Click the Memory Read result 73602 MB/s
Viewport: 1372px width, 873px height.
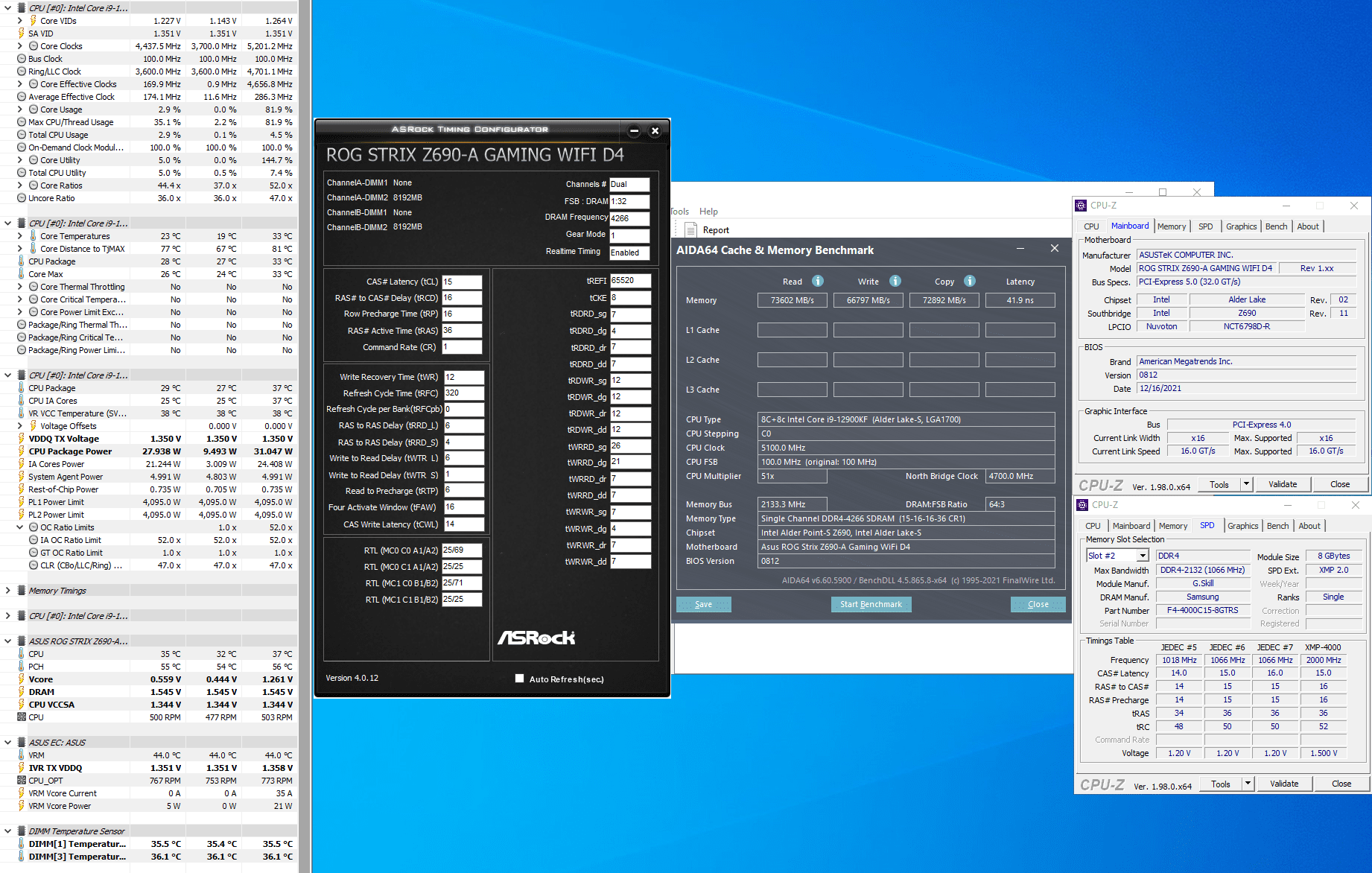tap(792, 300)
